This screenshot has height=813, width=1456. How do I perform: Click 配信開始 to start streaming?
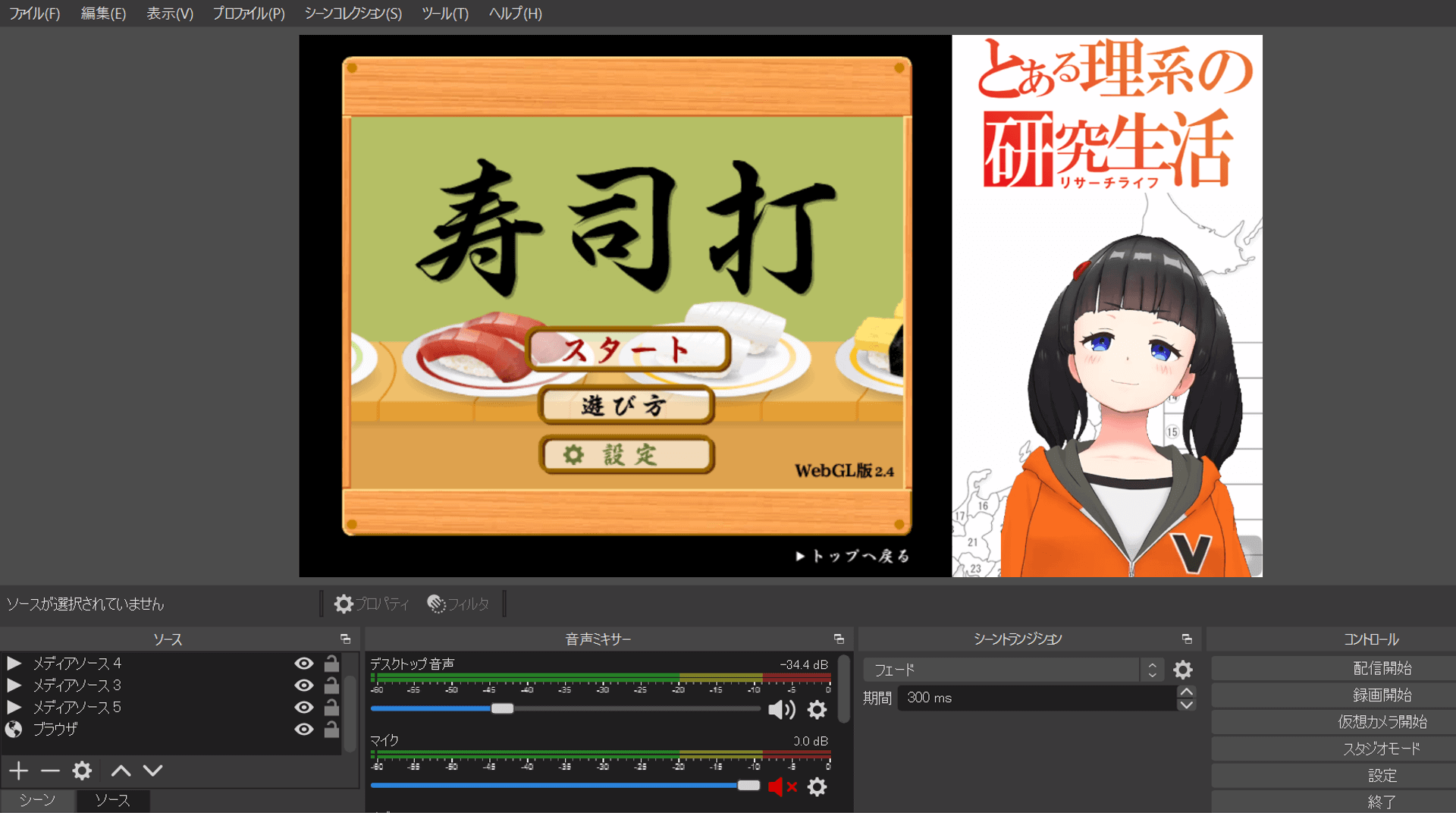[x=1382, y=668]
